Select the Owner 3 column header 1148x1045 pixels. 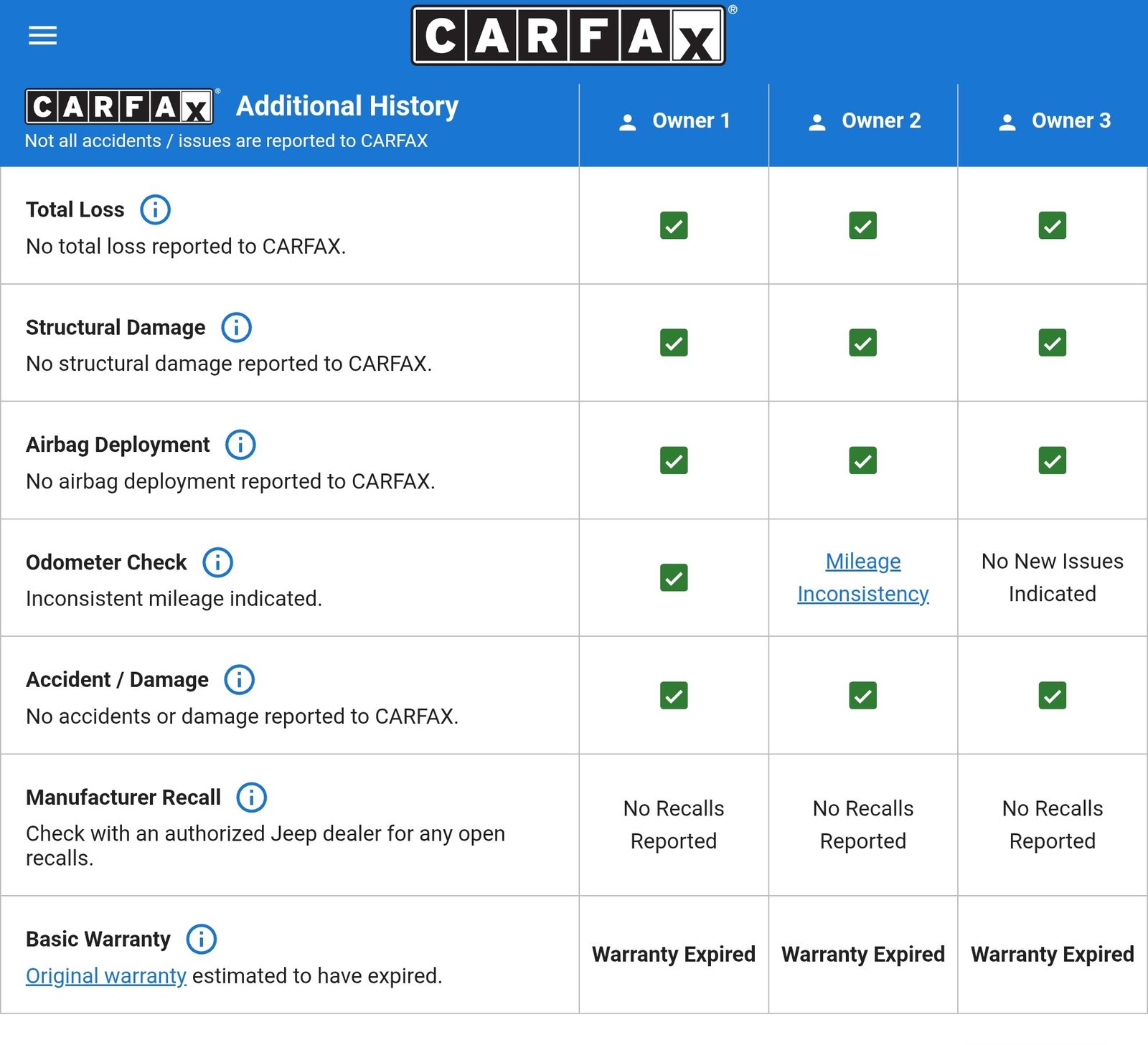tap(1053, 121)
